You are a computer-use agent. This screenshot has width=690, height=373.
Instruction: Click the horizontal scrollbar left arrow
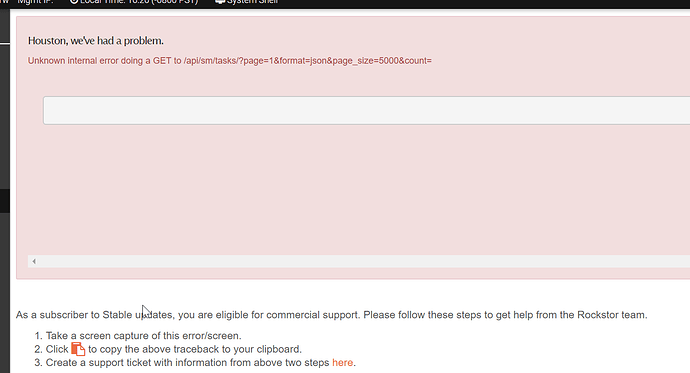coord(34,261)
